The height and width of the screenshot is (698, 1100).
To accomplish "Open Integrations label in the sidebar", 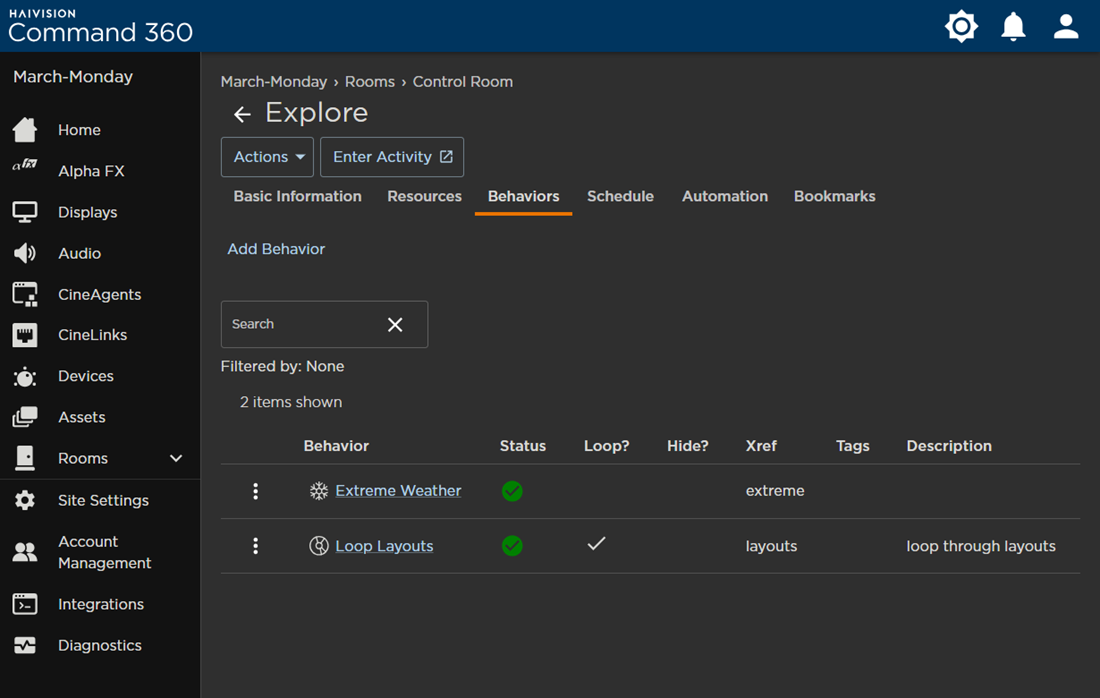I will (x=101, y=604).
